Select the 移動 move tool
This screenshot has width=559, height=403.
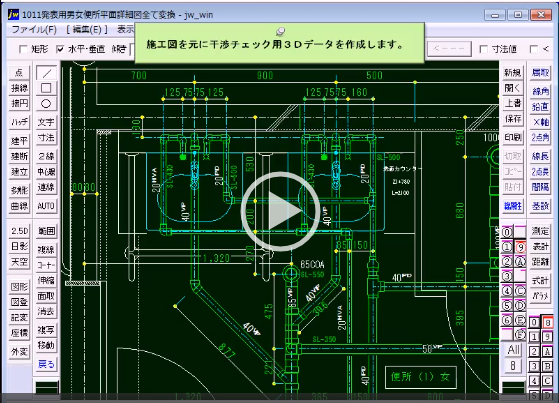pos(46,345)
